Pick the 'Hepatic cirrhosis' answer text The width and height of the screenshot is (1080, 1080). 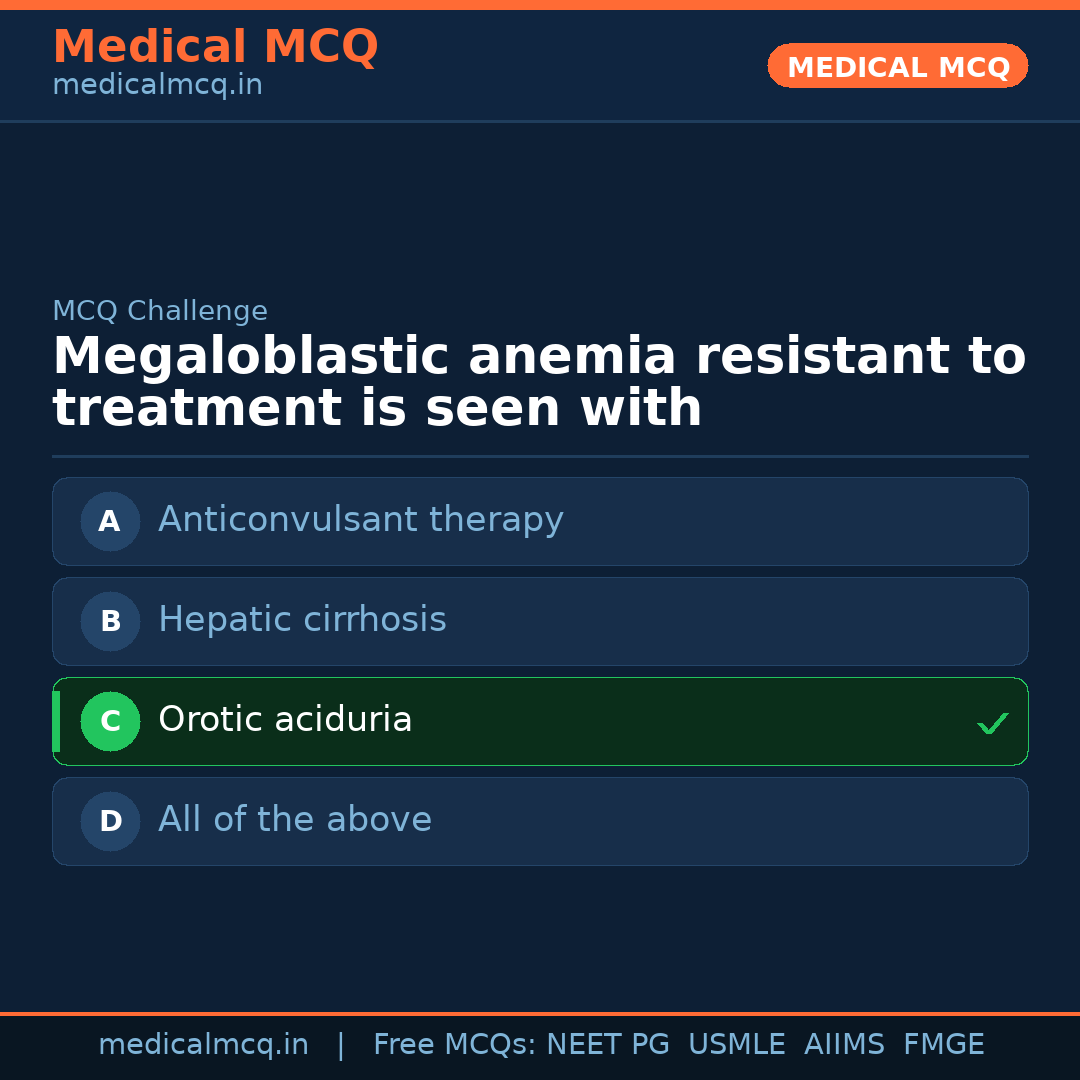click(x=302, y=620)
